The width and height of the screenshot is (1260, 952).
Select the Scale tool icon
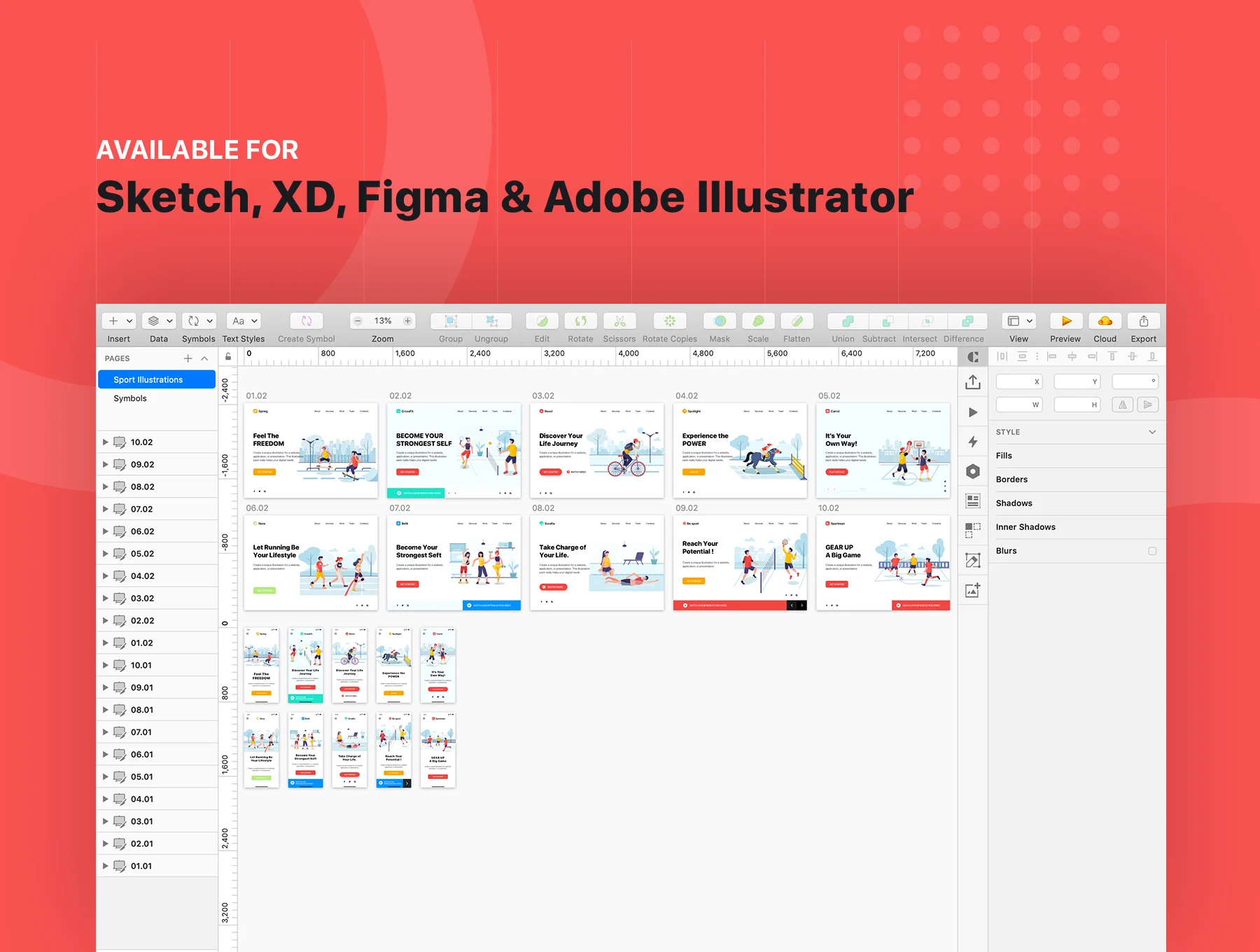point(758,321)
